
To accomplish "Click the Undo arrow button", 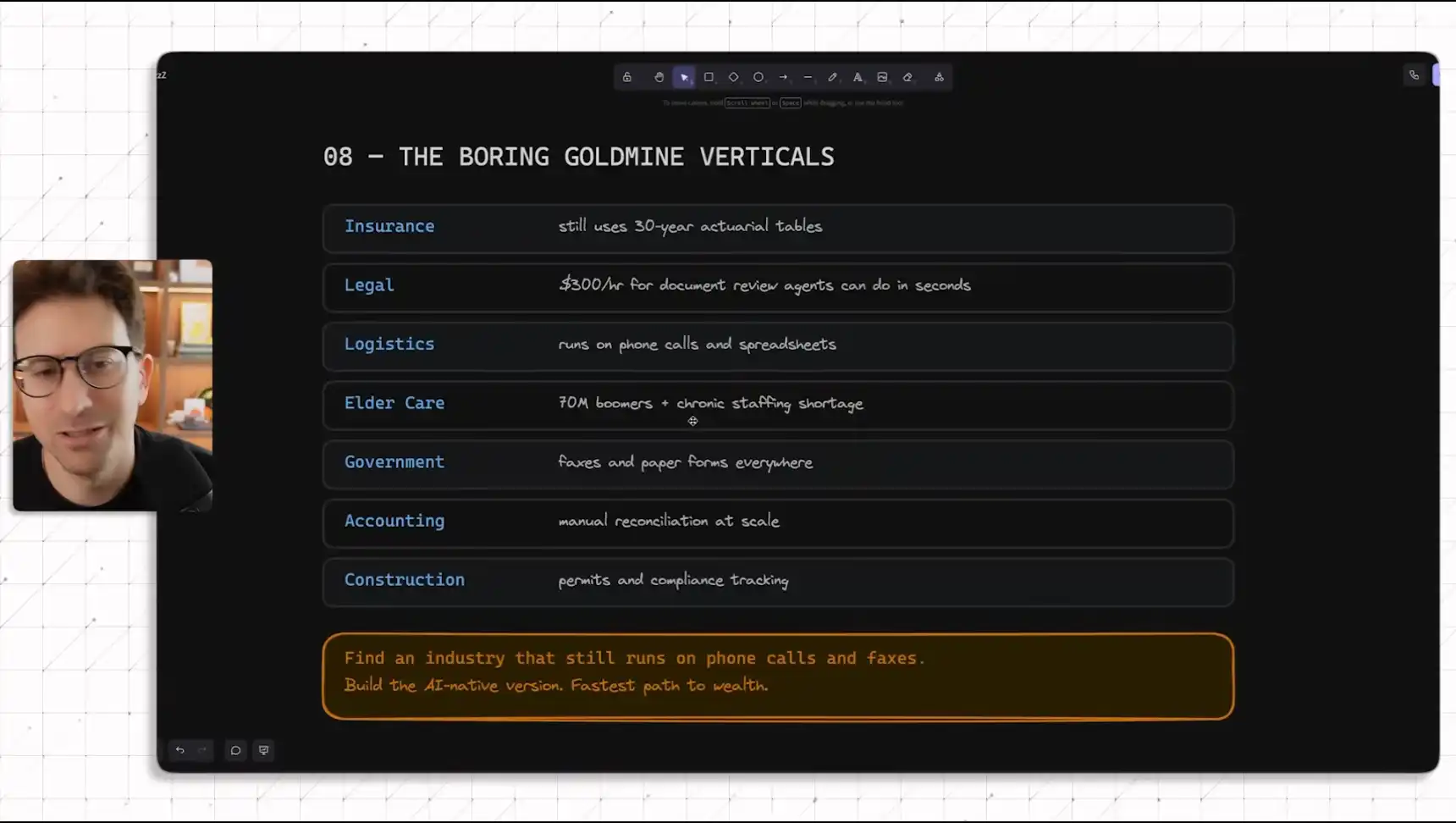I will pyautogui.click(x=179, y=750).
